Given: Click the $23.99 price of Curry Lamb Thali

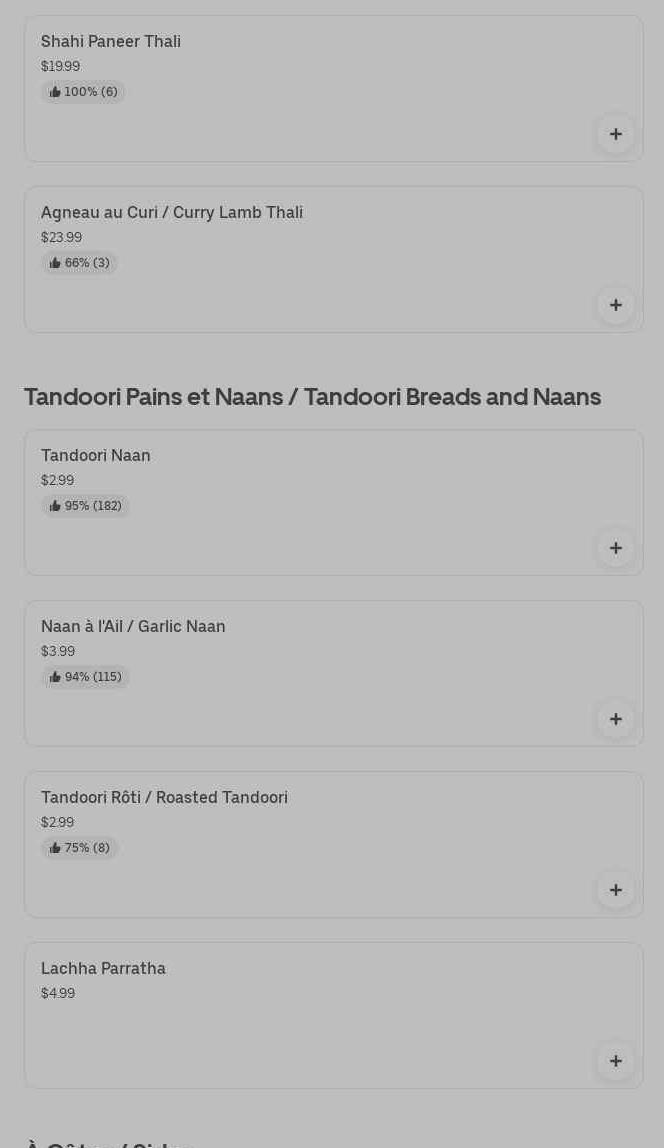Looking at the screenshot, I should [61, 237].
